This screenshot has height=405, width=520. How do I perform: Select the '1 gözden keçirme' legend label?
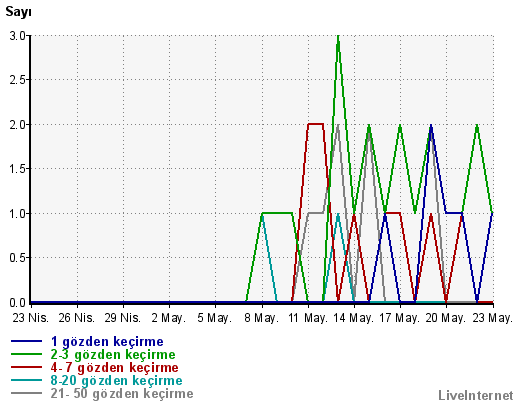107,342
